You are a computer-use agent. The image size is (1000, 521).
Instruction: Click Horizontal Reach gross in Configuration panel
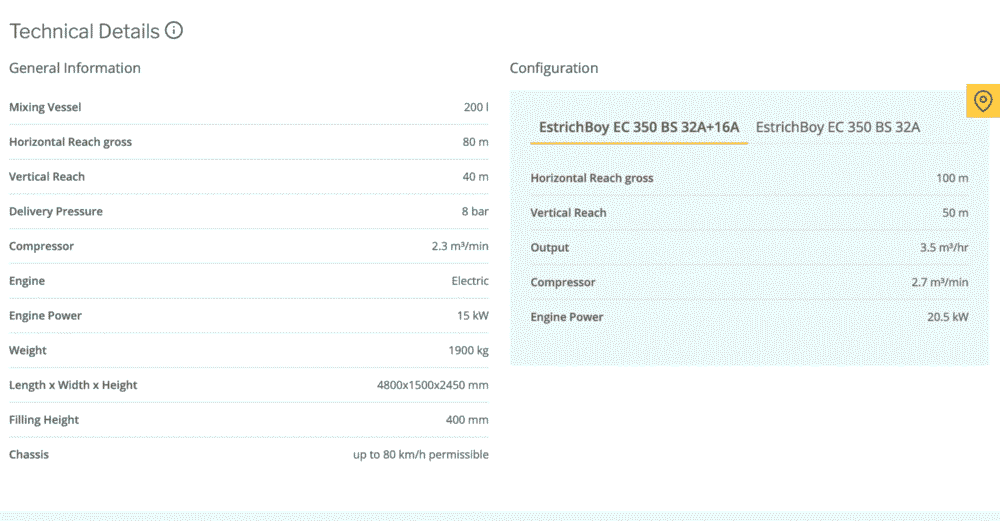(x=592, y=178)
